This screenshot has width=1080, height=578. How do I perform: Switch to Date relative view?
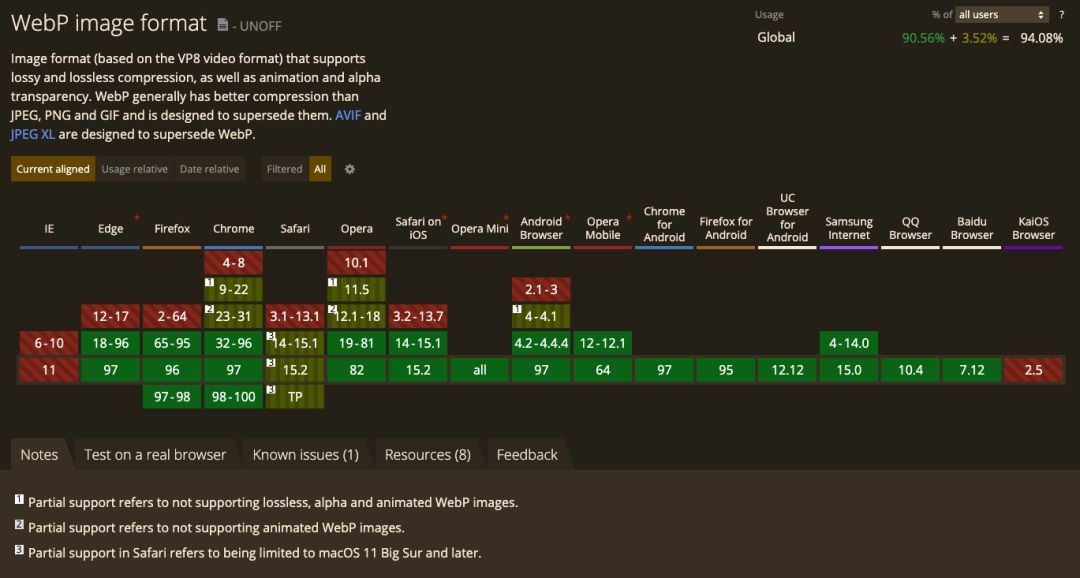[209, 169]
